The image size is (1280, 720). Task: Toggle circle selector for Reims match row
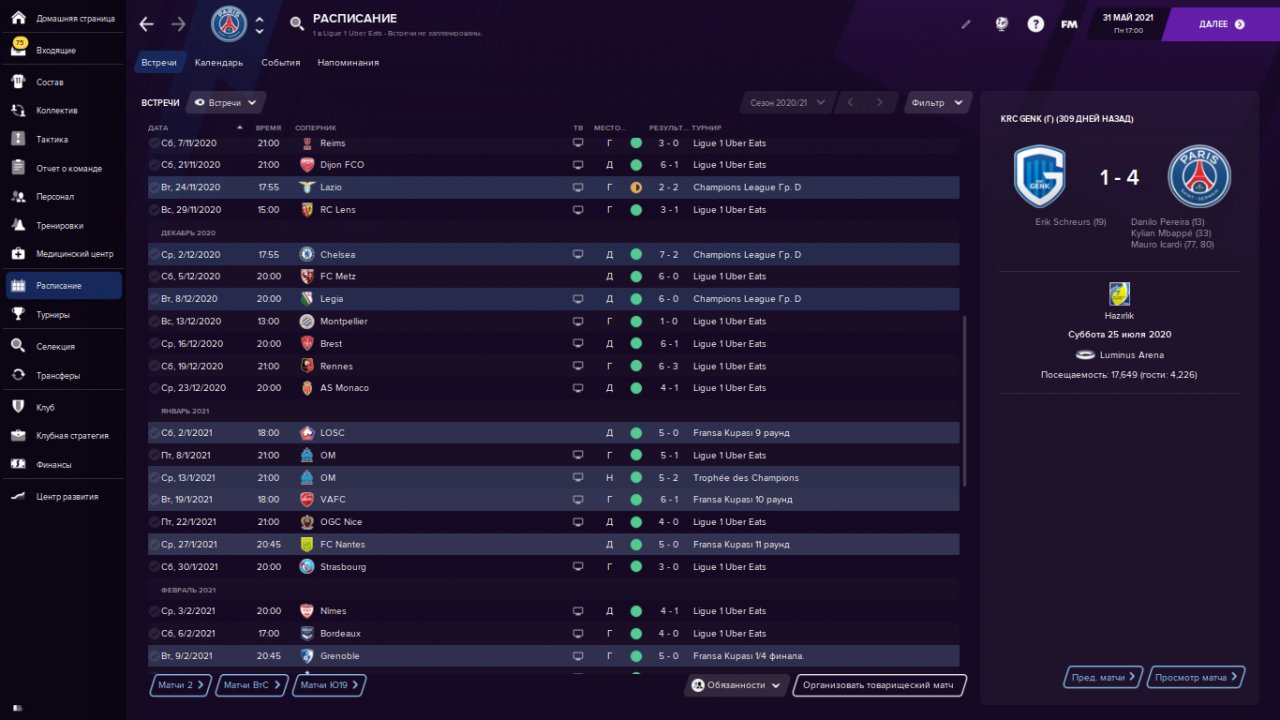154,143
